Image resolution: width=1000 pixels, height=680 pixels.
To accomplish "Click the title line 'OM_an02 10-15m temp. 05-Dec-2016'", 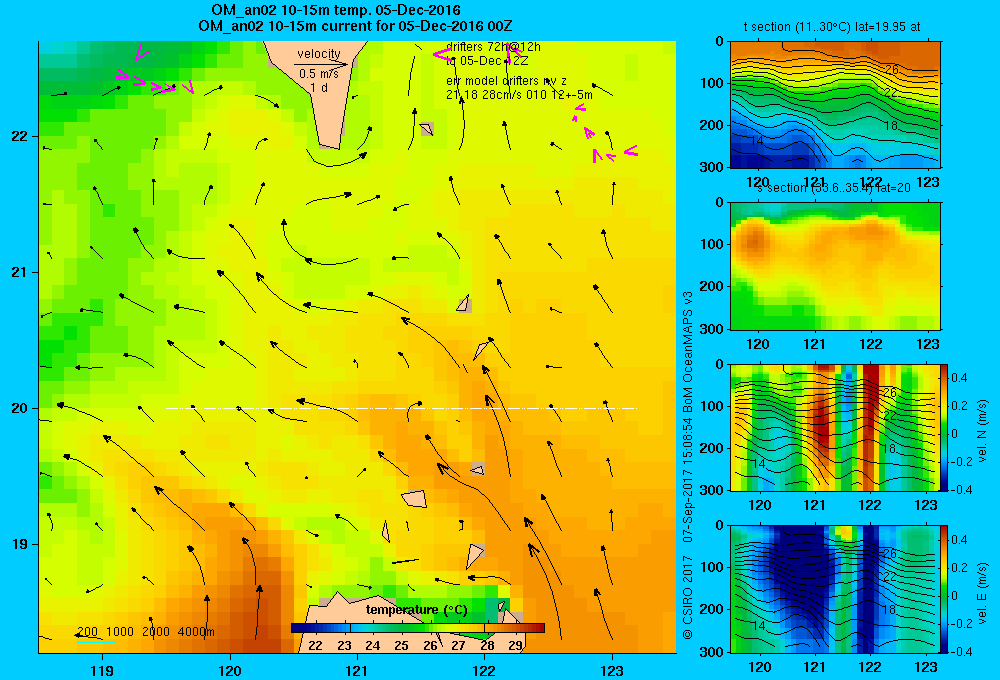I will 335,10.
